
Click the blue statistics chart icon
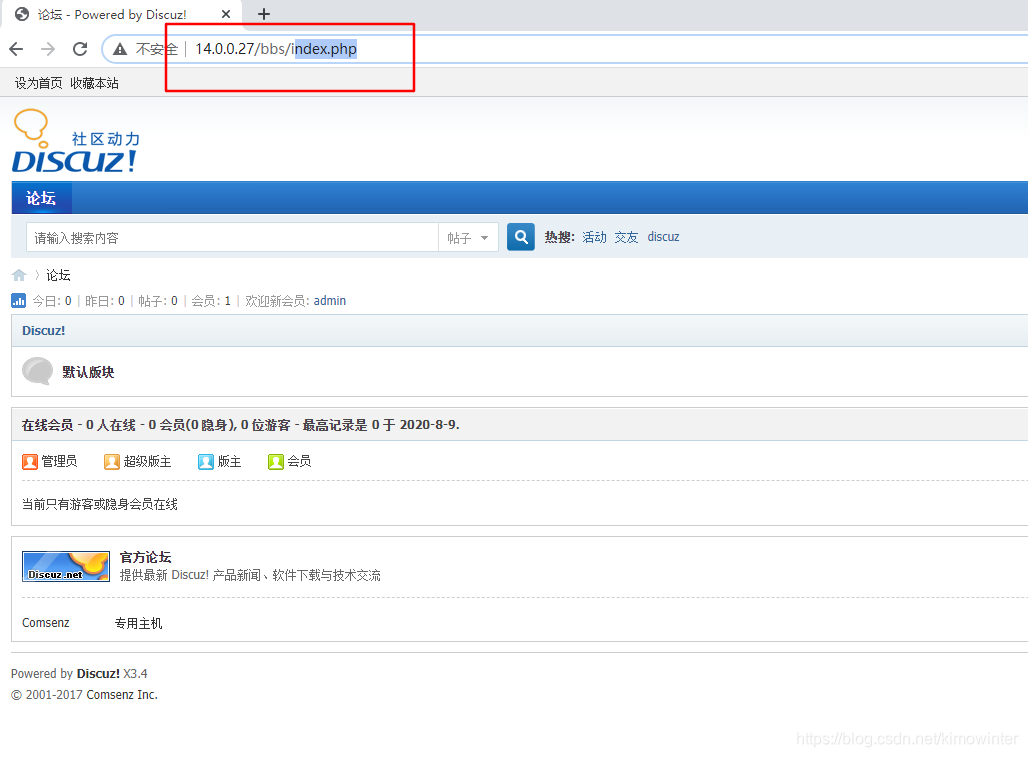click(18, 300)
